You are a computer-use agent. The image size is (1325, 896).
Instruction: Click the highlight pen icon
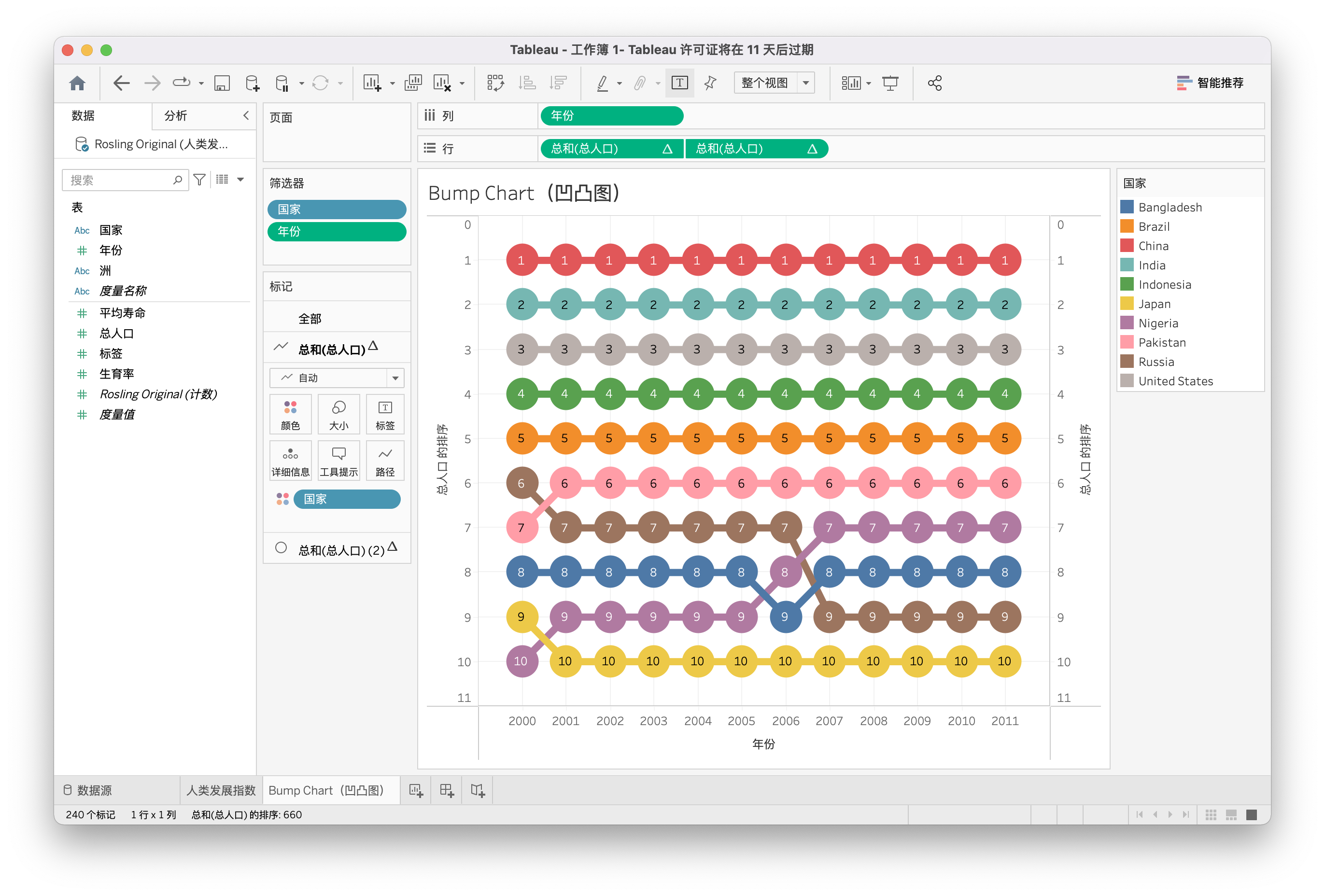point(602,83)
